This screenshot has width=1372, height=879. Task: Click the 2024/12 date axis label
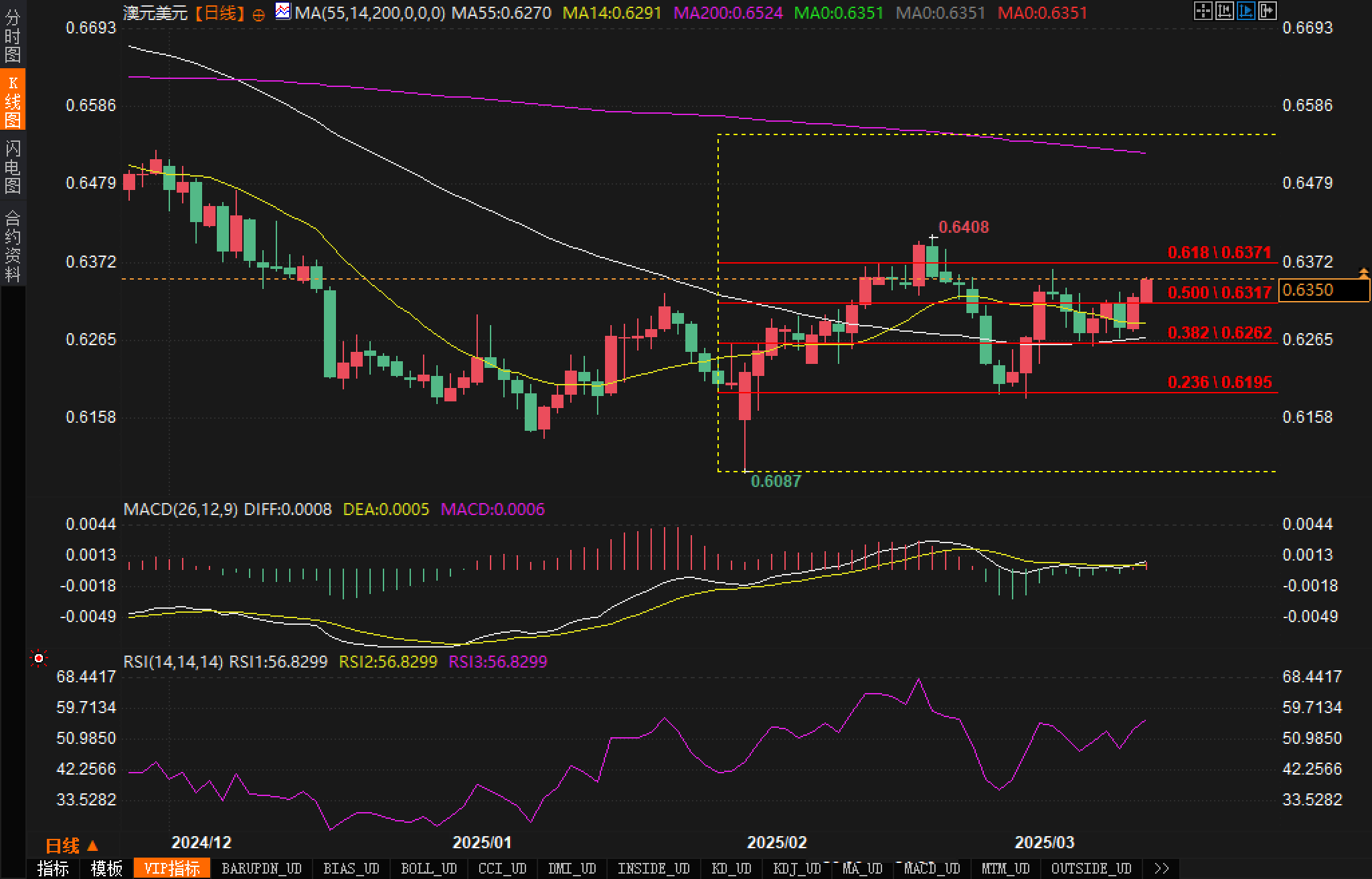click(x=201, y=842)
